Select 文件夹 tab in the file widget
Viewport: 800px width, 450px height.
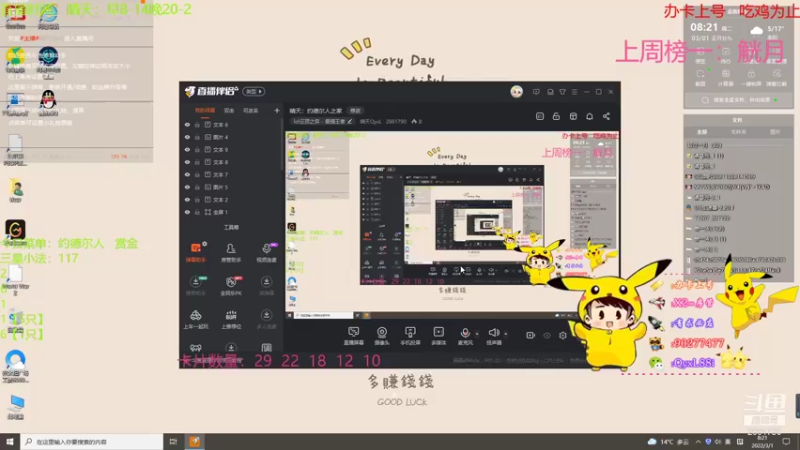click(738, 132)
